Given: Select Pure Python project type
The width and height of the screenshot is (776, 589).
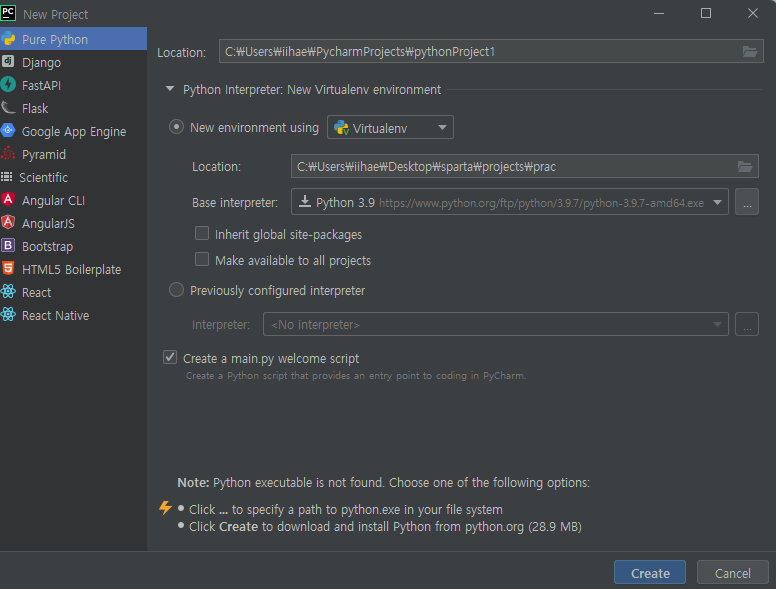Looking at the screenshot, I should (x=73, y=39).
